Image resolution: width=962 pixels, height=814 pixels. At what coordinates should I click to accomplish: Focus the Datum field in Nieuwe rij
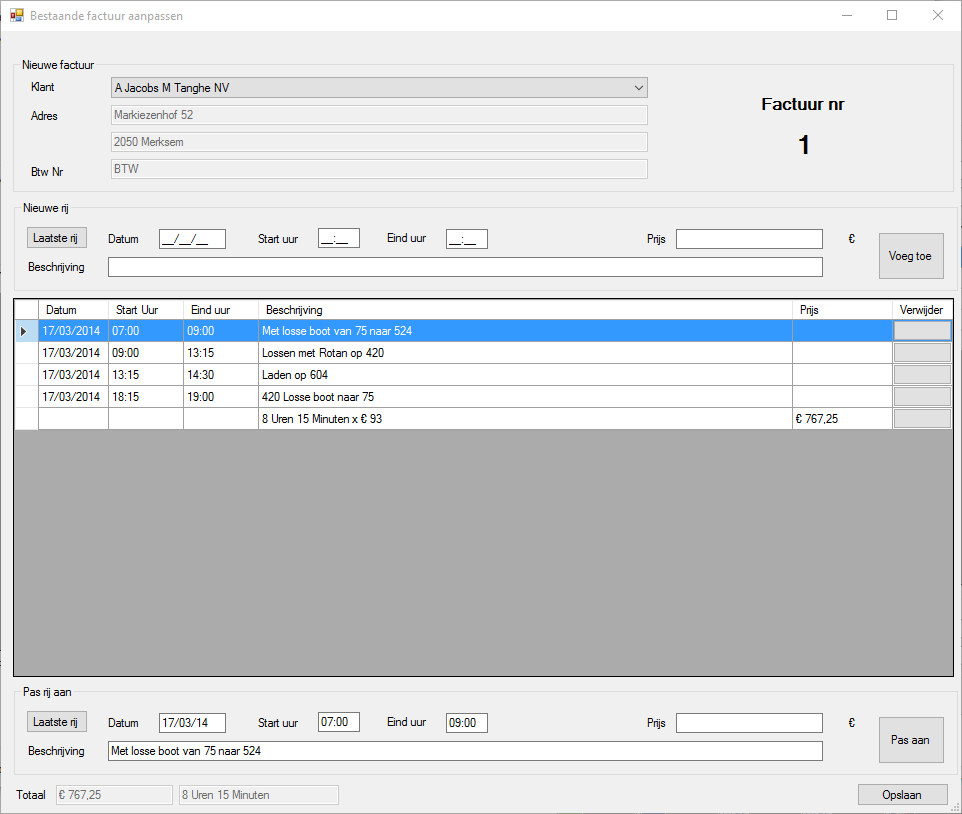click(x=192, y=239)
